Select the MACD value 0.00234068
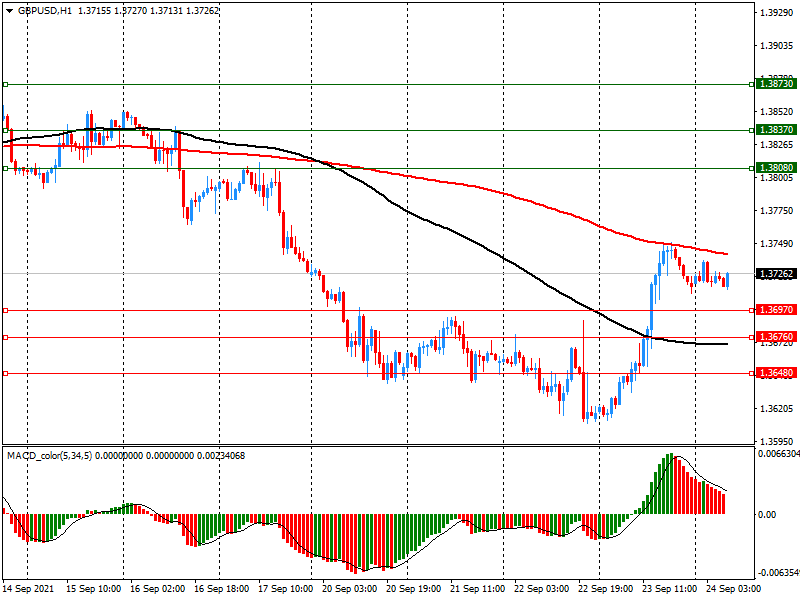 (220, 456)
